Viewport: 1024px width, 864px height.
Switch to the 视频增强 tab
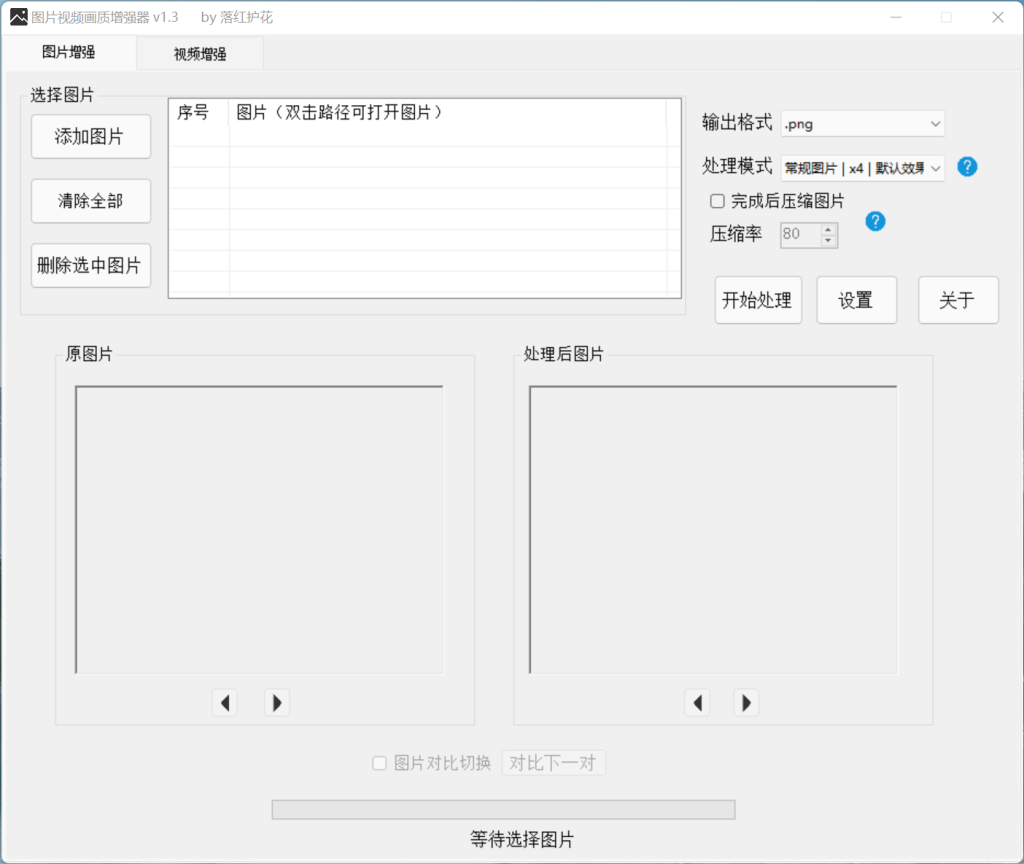click(x=199, y=54)
